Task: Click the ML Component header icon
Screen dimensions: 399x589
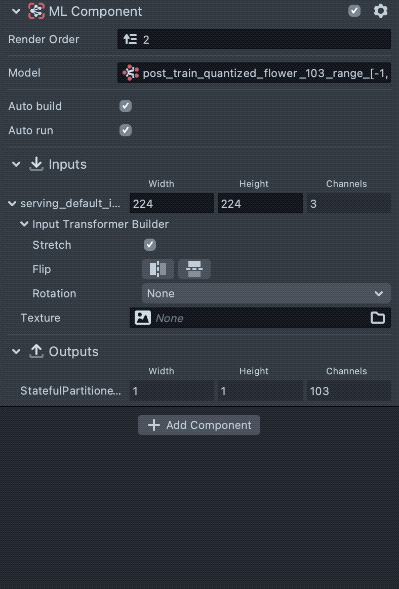Action: click(36, 11)
